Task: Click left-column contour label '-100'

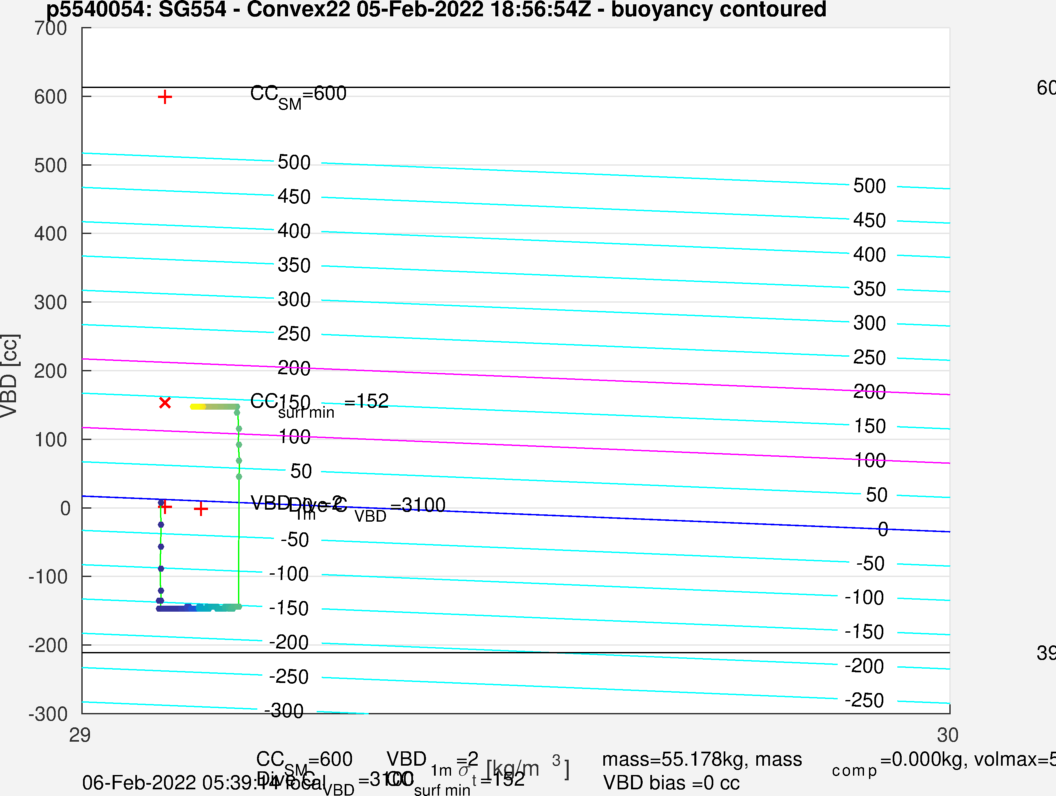Action: [x=289, y=574]
